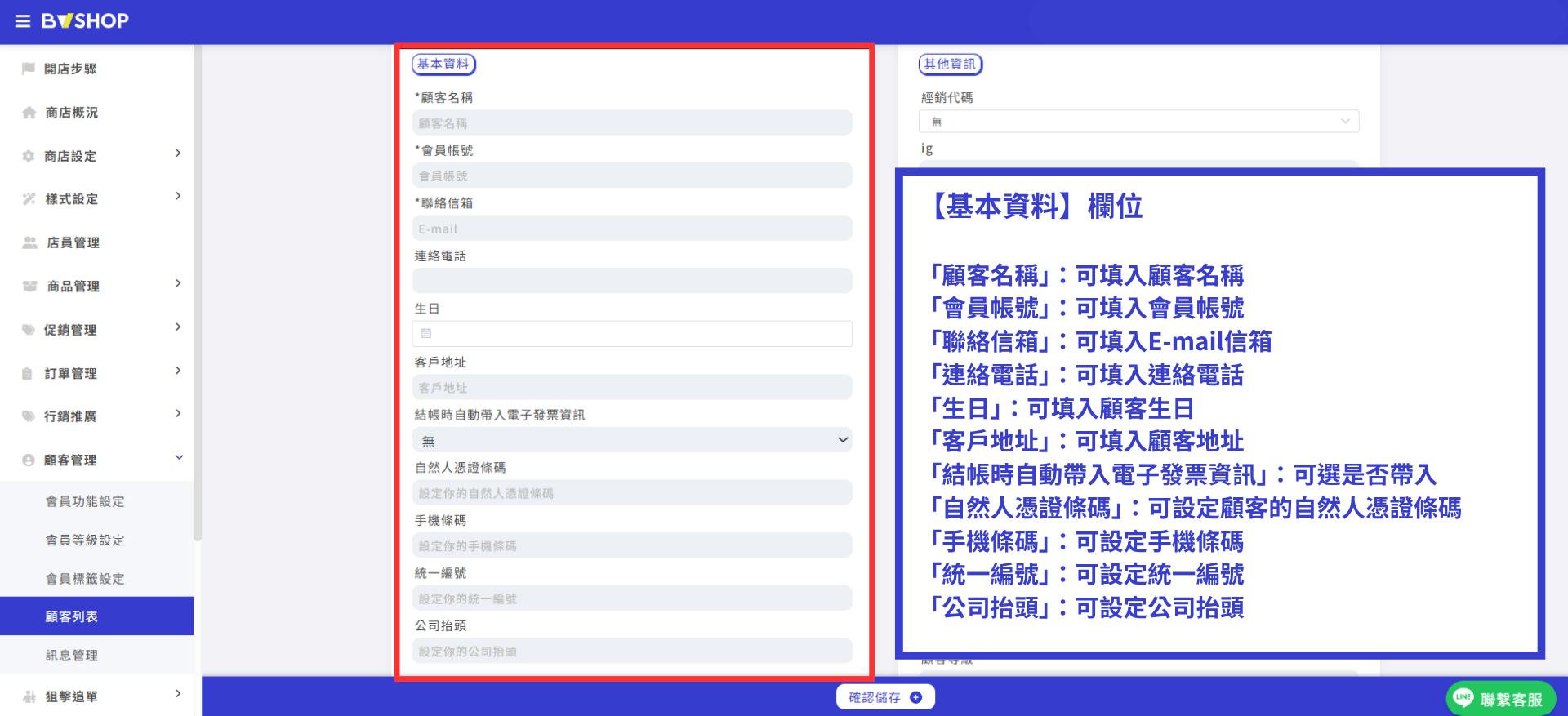Click the clipboard icon beside 訂單管理
This screenshot has width=1568, height=716.
pos(28,374)
